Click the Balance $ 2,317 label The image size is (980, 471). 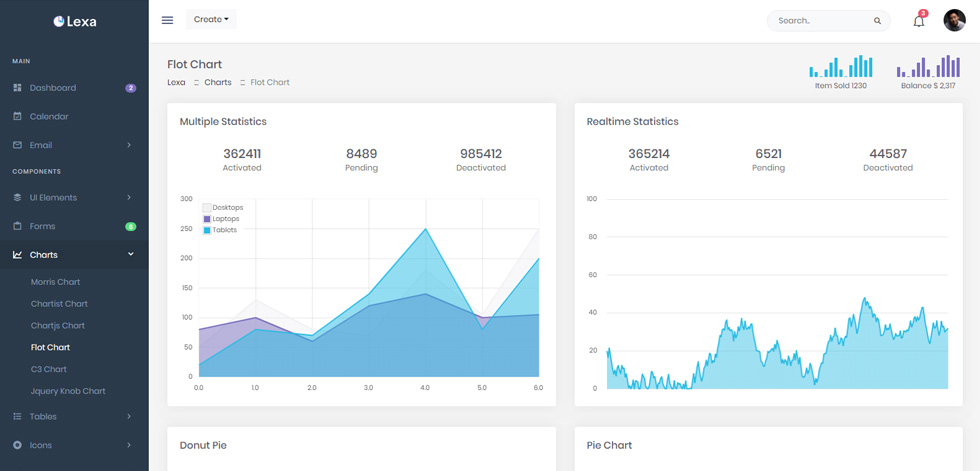point(928,86)
